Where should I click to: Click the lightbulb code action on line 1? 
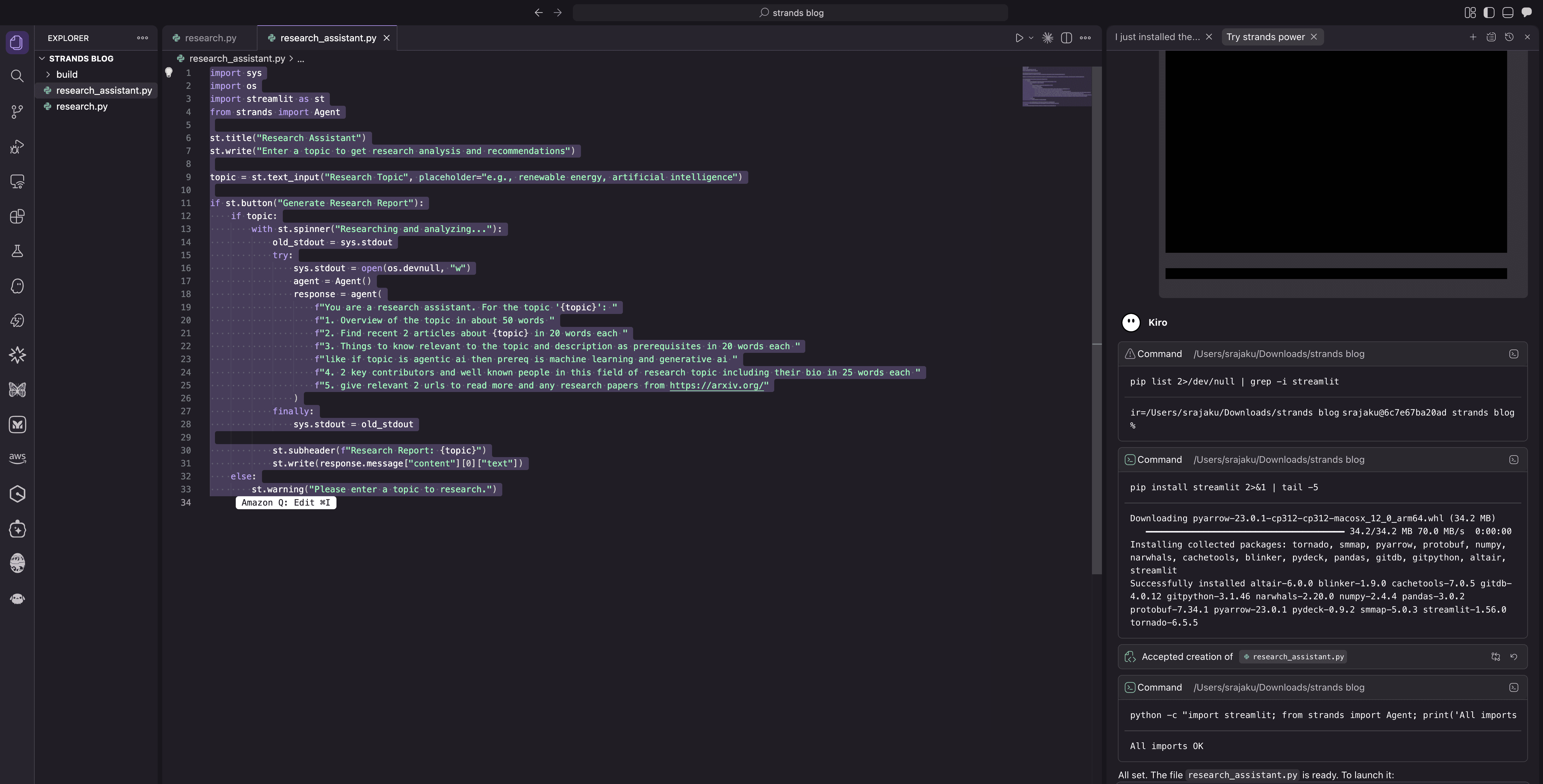(169, 72)
